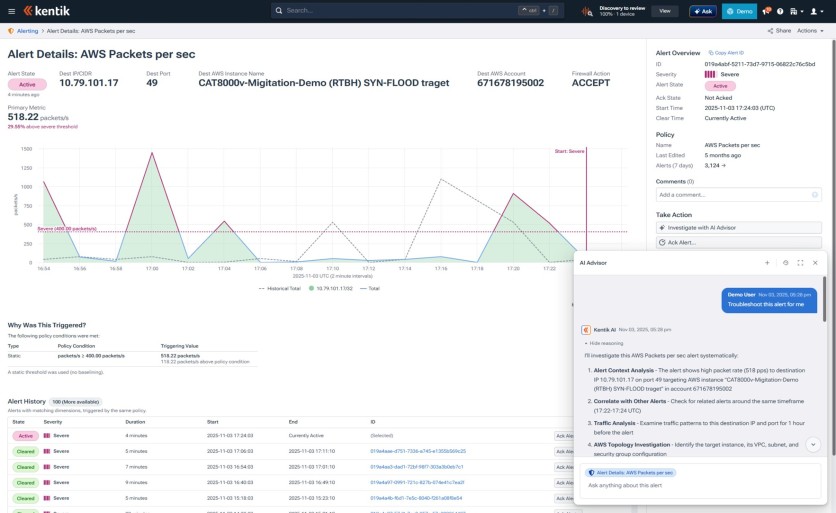Hide reasoning in Kentik AI response
836x513 pixels.
(x=606, y=341)
